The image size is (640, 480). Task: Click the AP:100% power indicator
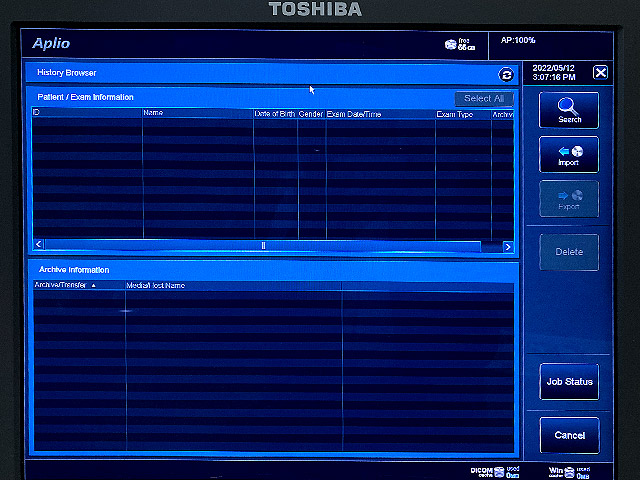518,40
